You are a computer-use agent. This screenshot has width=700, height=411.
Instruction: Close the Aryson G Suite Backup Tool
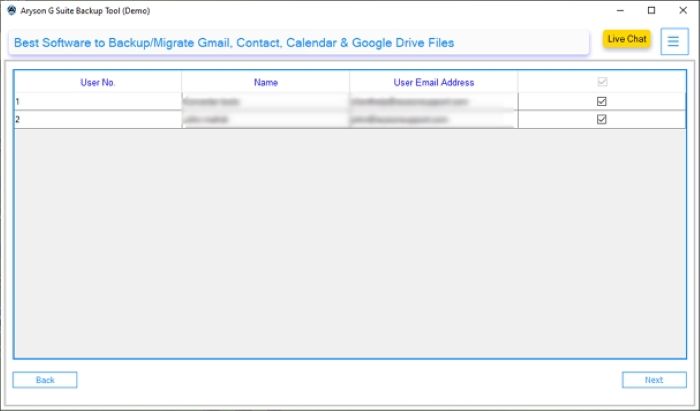[x=683, y=10]
